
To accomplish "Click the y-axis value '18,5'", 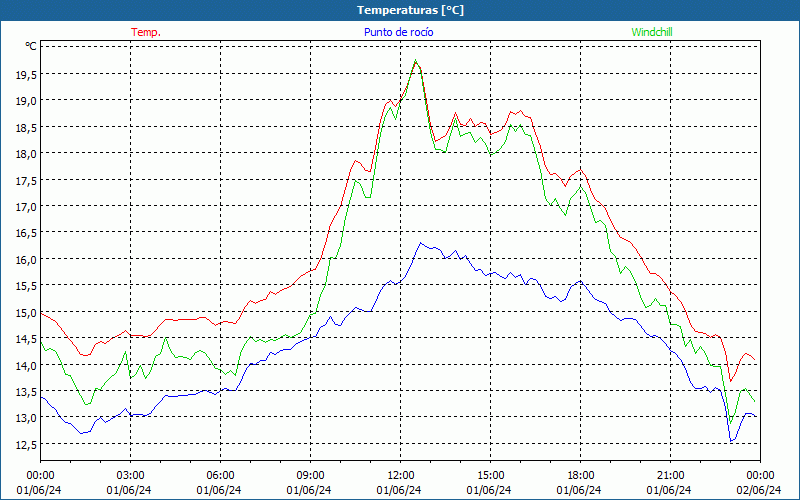I will [26, 128].
